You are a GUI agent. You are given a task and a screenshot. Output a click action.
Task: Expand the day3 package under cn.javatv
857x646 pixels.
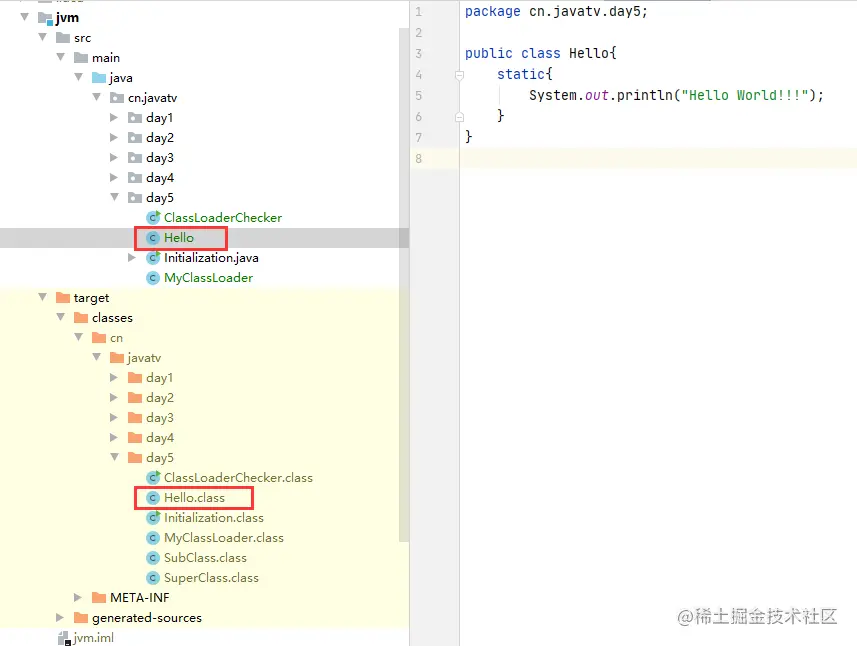tap(114, 157)
